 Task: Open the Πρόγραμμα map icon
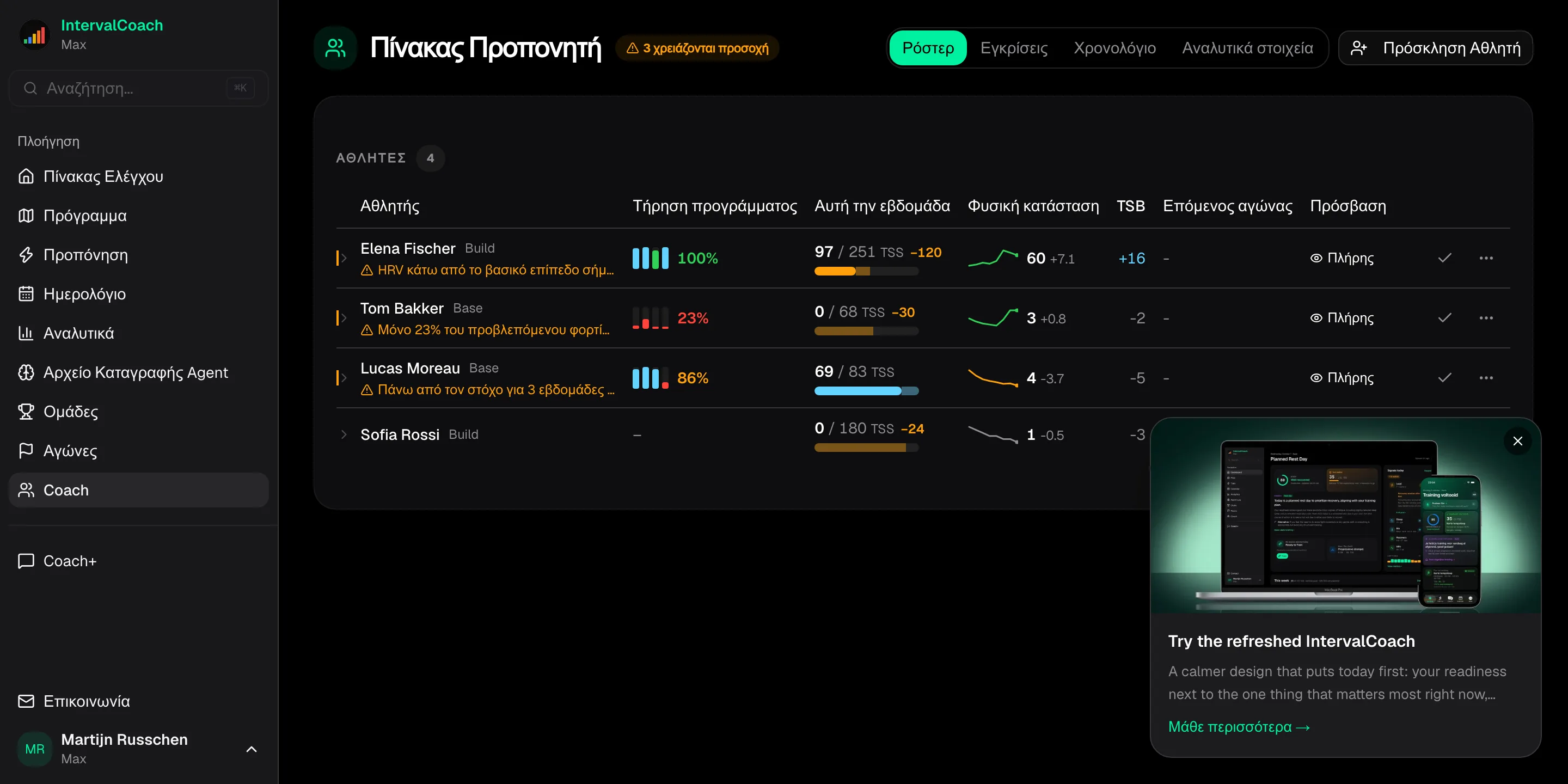pyautogui.click(x=26, y=216)
